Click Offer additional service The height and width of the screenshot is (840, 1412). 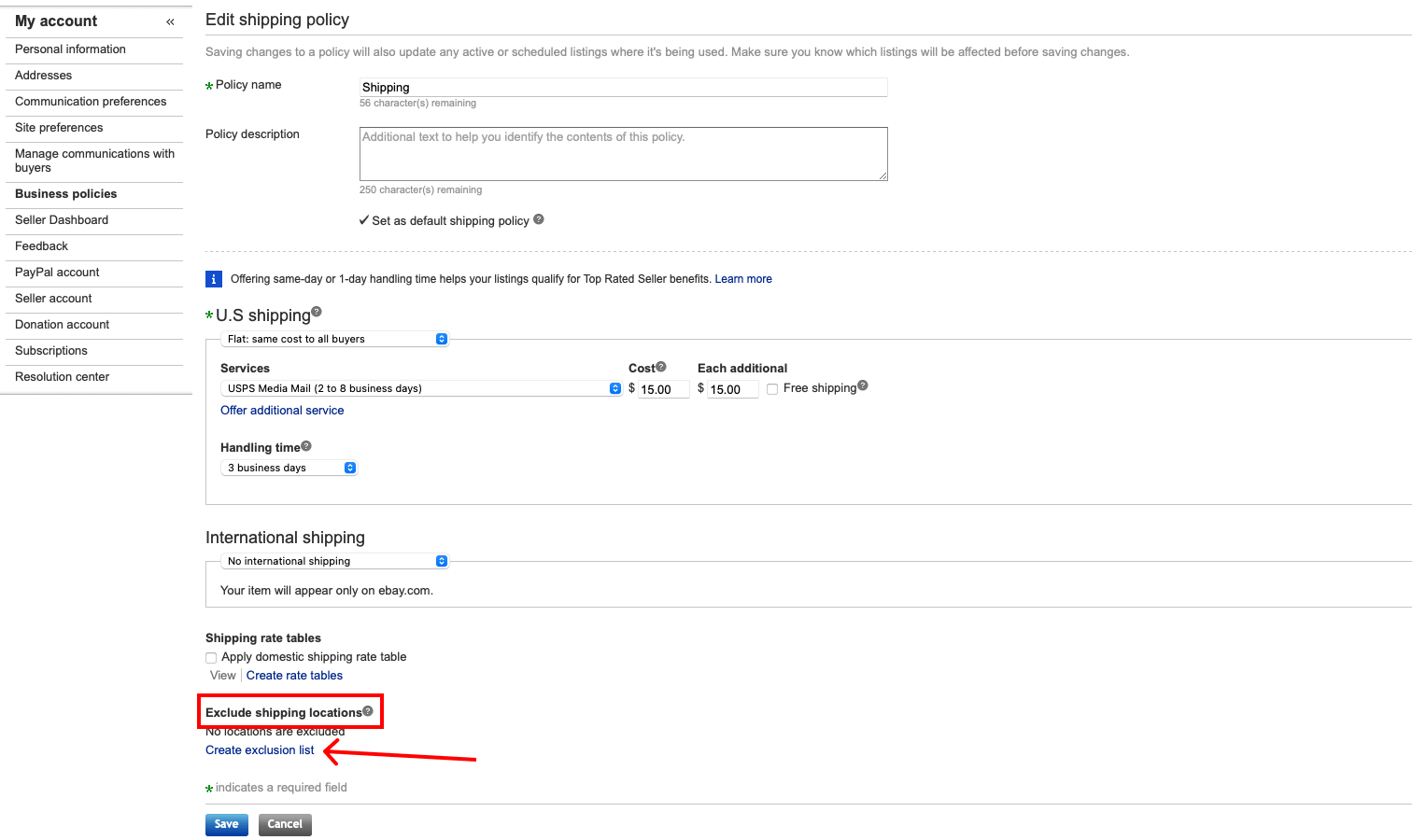[x=282, y=410]
